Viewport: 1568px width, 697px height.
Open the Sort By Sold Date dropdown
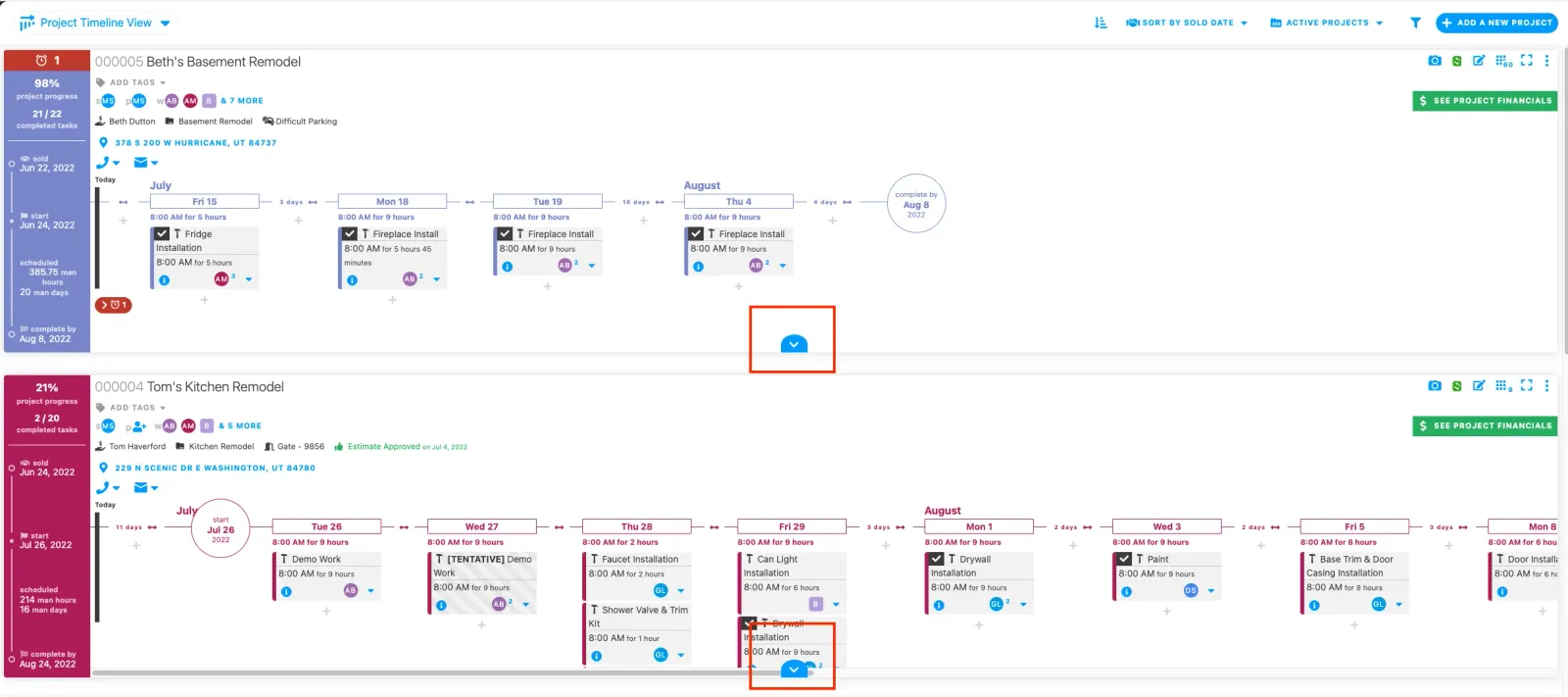pyautogui.click(x=1187, y=23)
